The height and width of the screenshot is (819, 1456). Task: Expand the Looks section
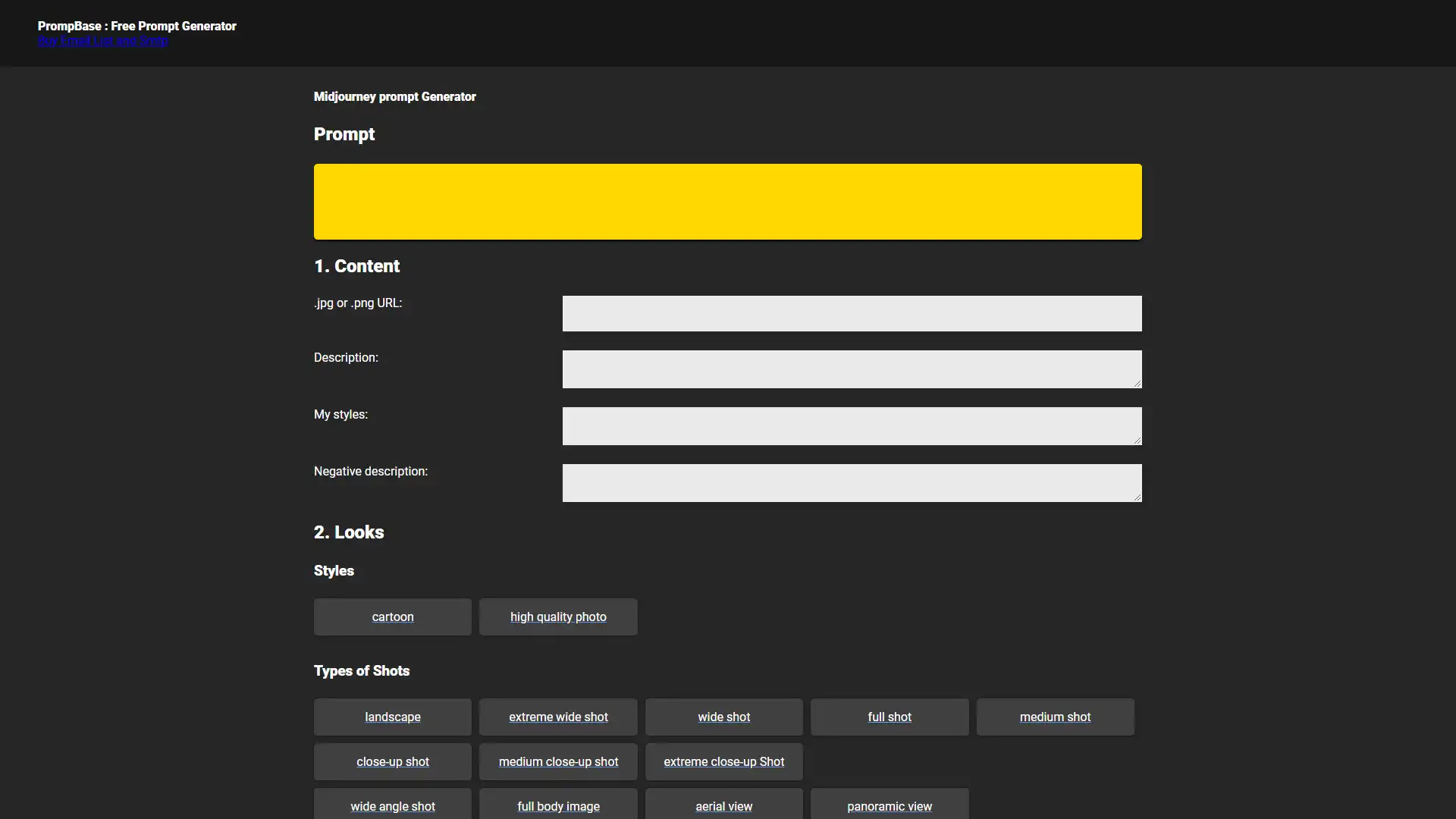click(349, 532)
